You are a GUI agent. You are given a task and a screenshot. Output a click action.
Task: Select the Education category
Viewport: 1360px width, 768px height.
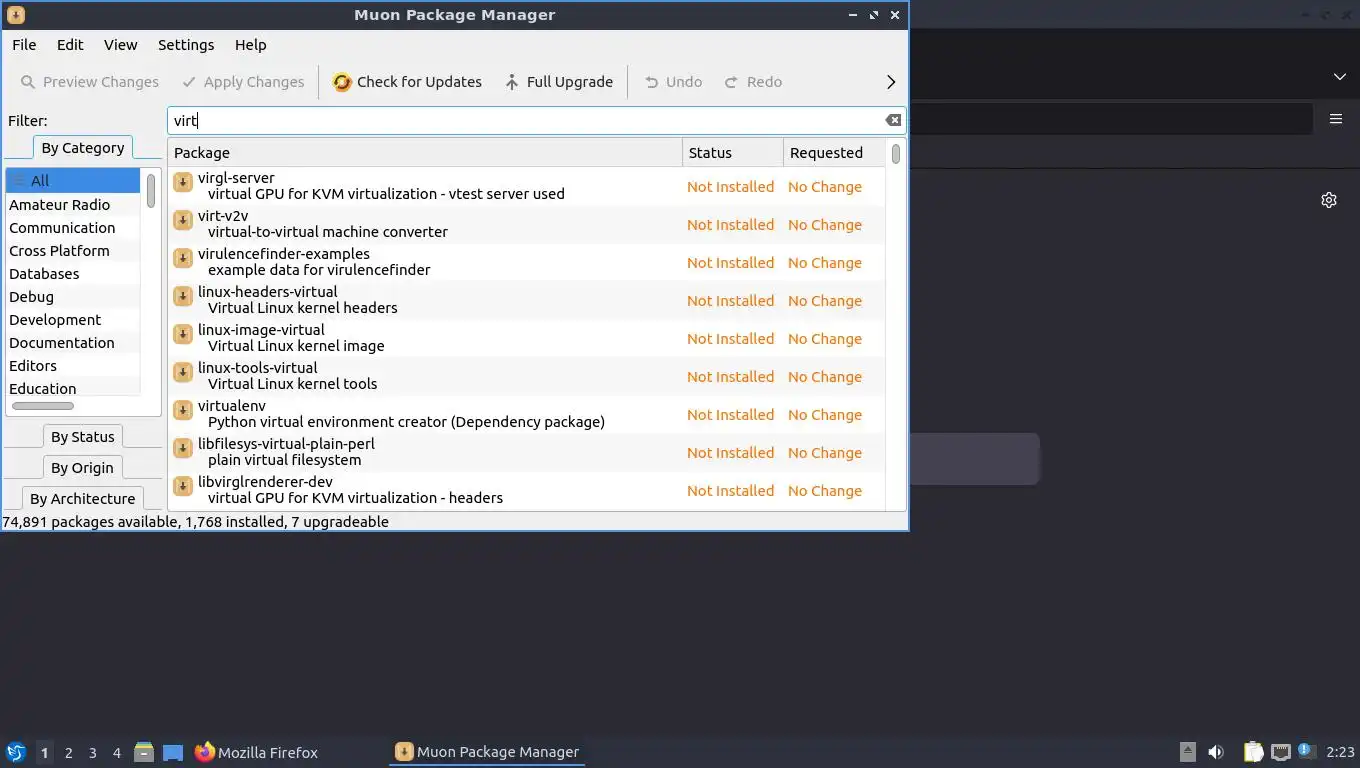[x=73, y=389]
